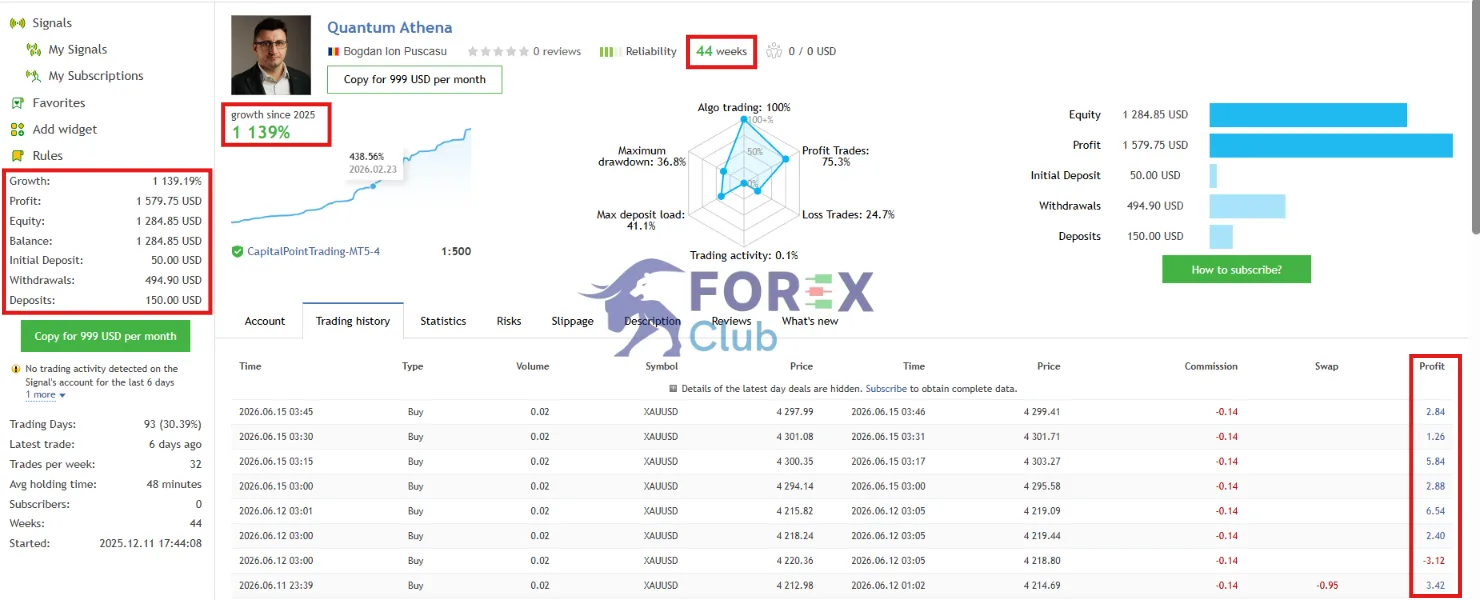This screenshot has height=601, width=1480.
Task: Click the How to subscribe? button
Action: 1236,270
